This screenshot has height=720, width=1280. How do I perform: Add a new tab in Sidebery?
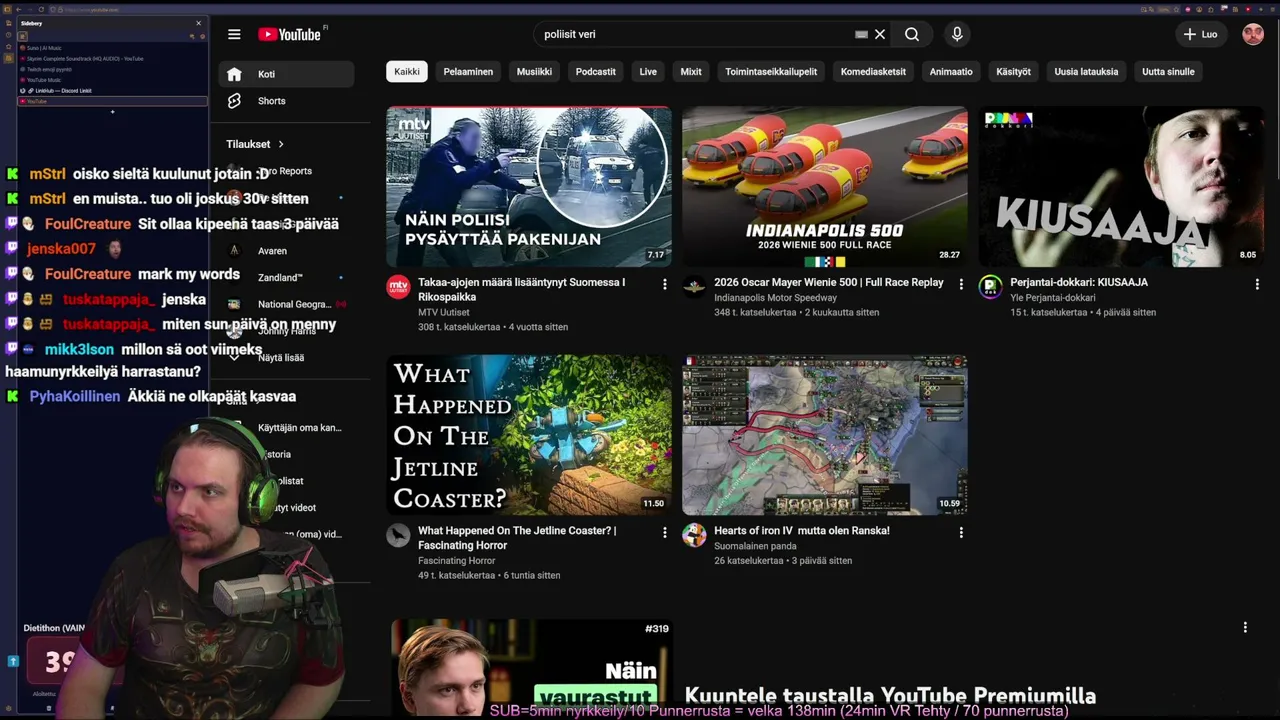[x=112, y=112]
